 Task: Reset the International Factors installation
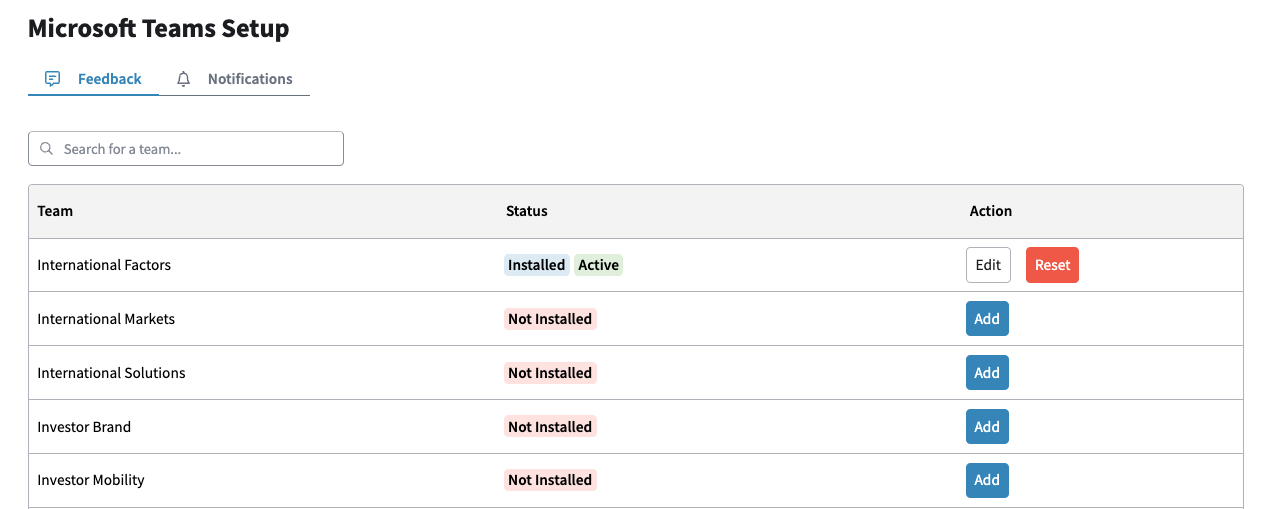point(1052,265)
